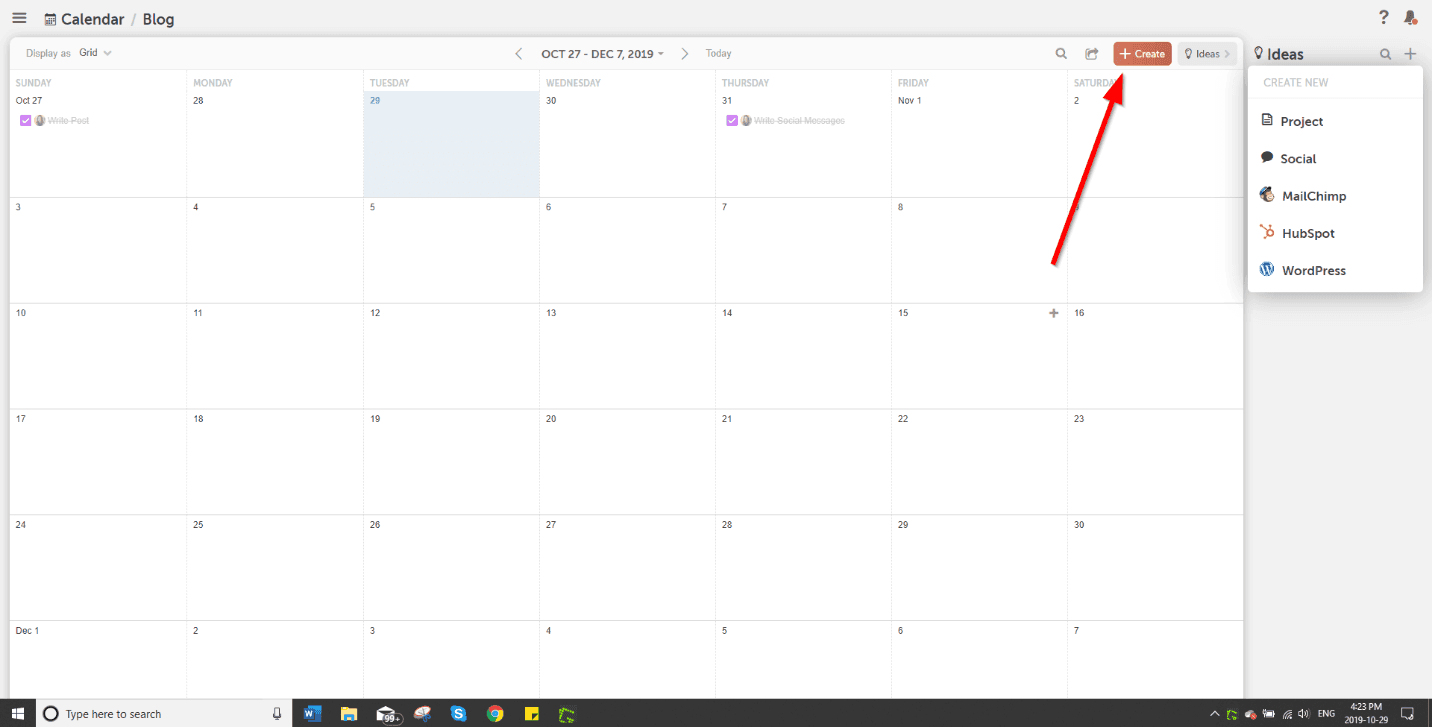Add a new idea with plus icon
The image size is (1432, 727).
click(1410, 54)
